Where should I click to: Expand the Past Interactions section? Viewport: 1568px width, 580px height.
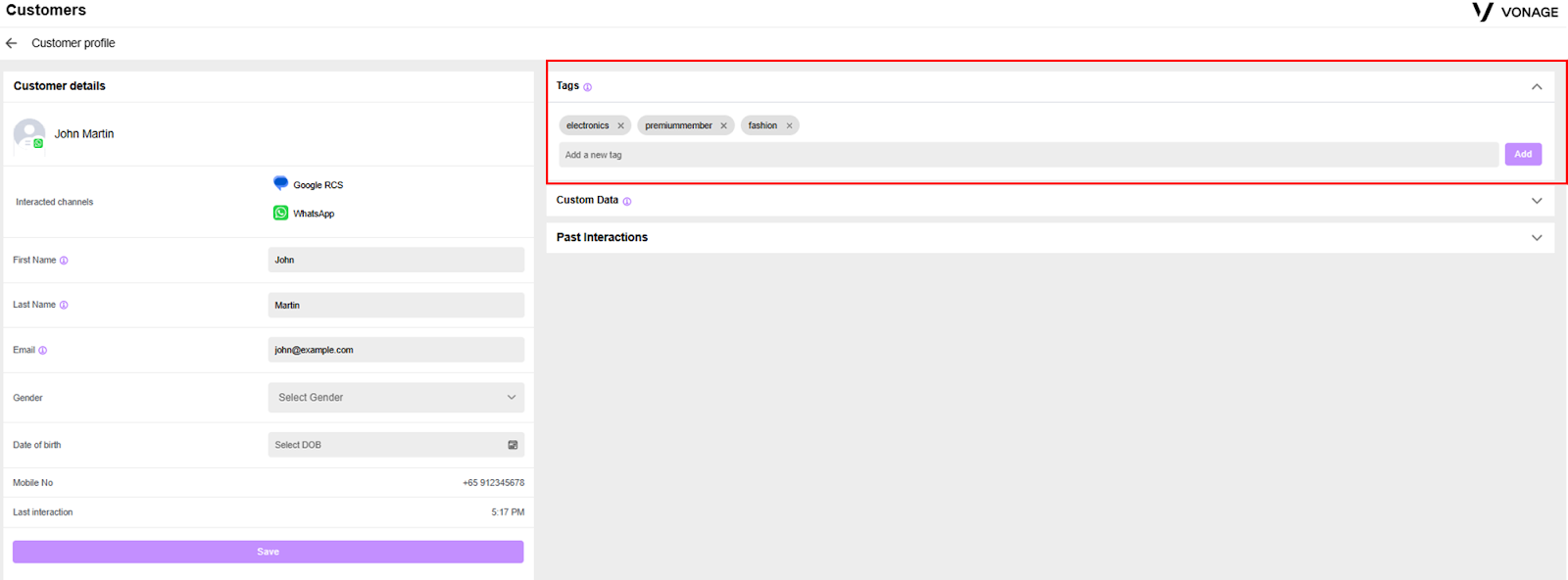(x=1537, y=238)
